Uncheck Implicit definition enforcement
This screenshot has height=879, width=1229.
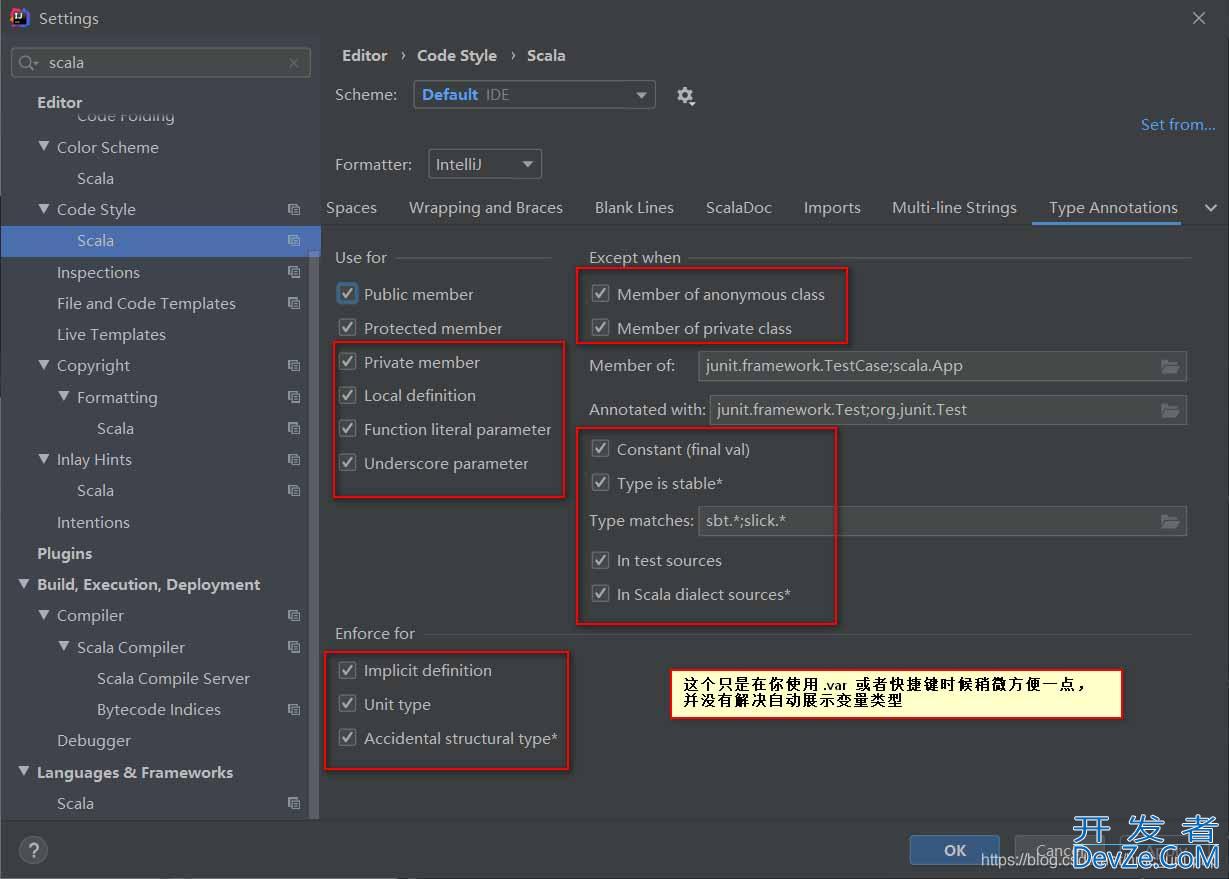[x=347, y=670]
